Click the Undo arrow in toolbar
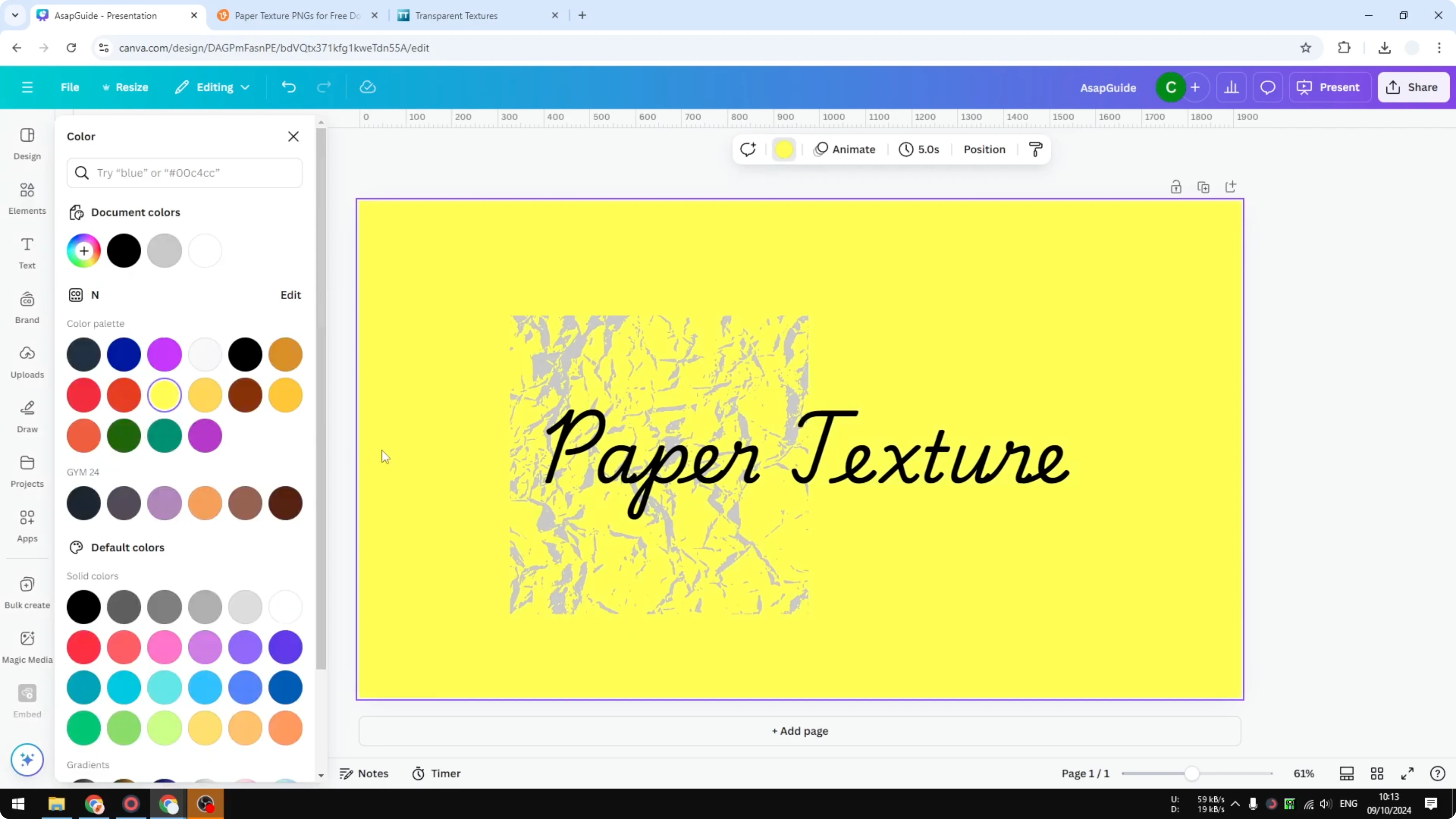The height and width of the screenshot is (819, 1456). pos(288,87)
